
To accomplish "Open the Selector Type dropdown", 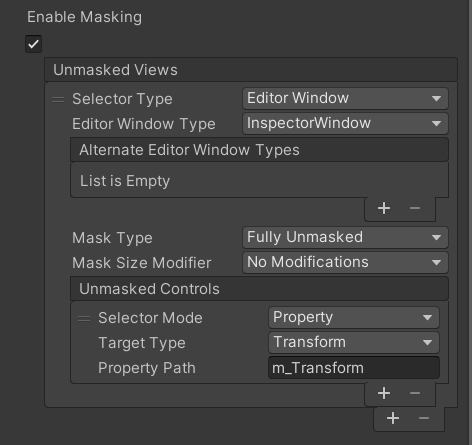I will click(x=345, y=98).
